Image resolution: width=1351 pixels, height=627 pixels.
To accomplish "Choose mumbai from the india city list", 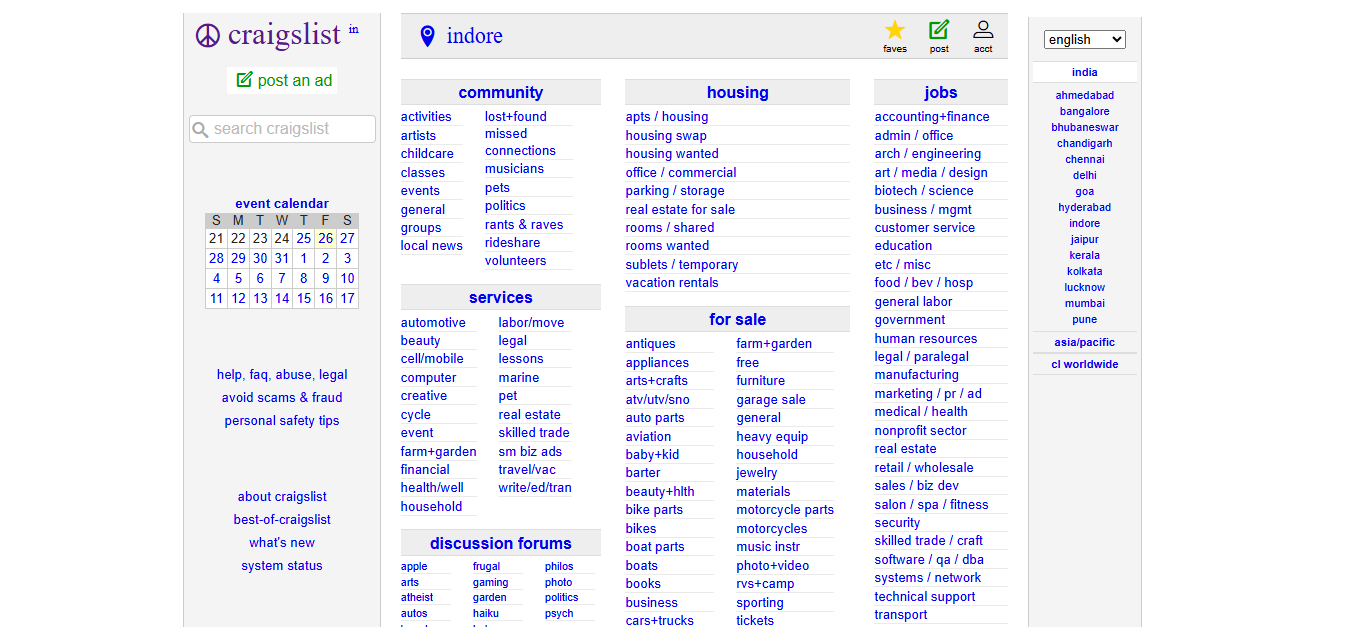I will 1084,303.
